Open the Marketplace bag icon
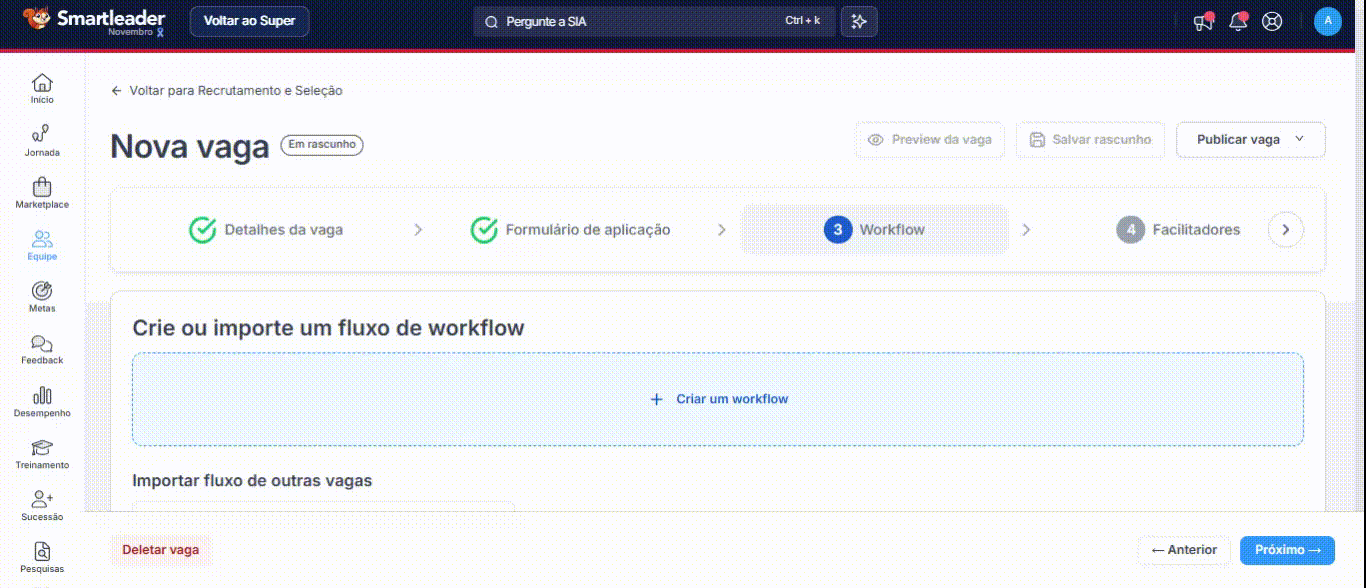This screenshot has height=588, width=1366. pyautogui.click(x=42, y=187)
